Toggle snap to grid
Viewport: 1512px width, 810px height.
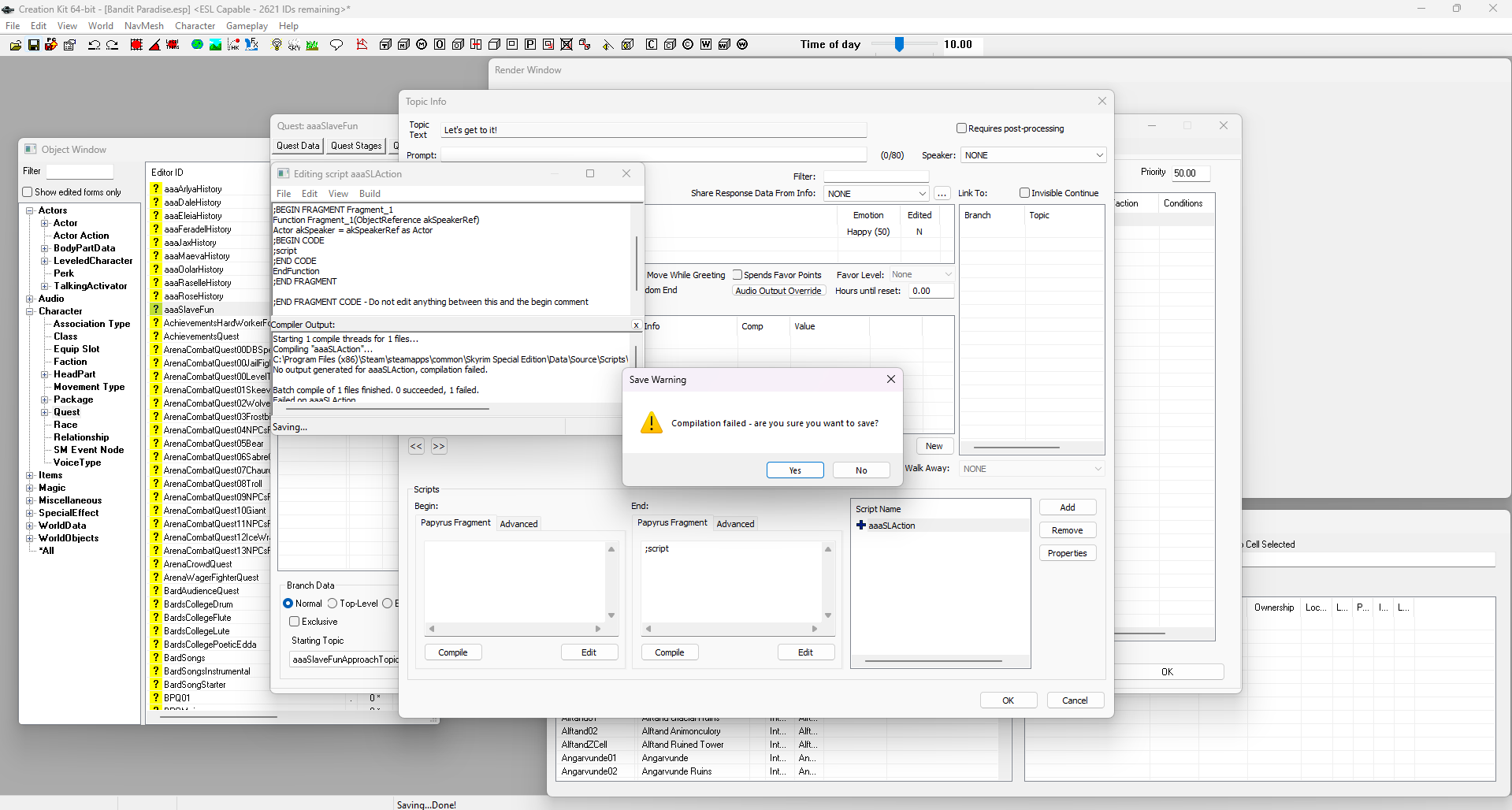tap(136, 45)
